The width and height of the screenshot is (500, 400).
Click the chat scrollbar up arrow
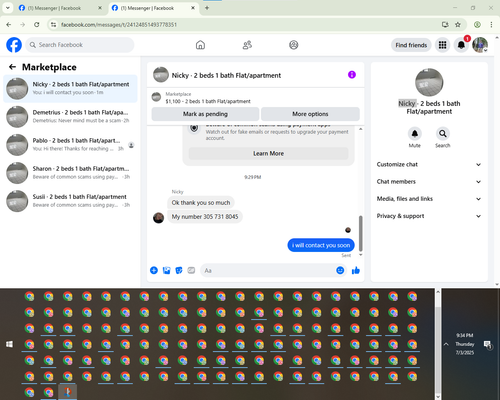pyautogui.click(x=360, y=129)
